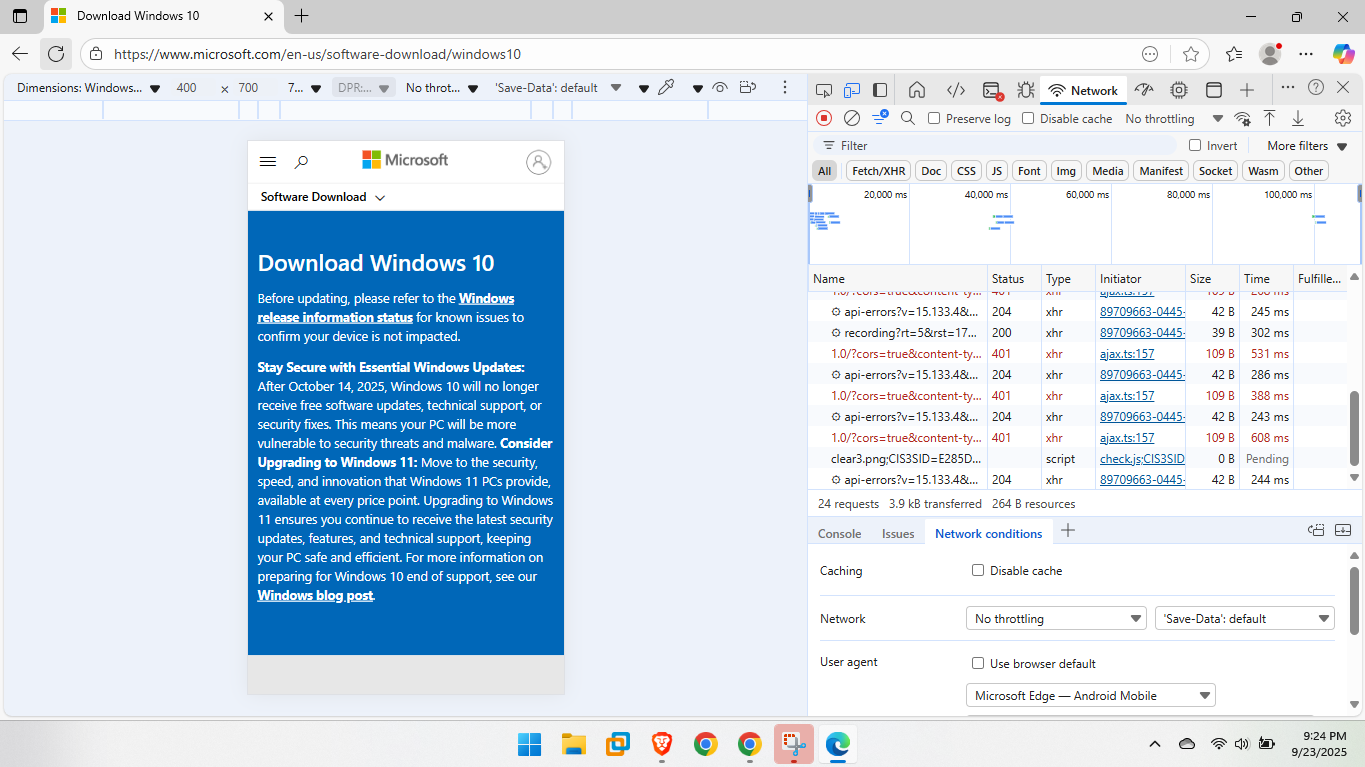Open Network panel settings gear
The width and height of the screenshot is (1365, 767).
coord(1343,118)
